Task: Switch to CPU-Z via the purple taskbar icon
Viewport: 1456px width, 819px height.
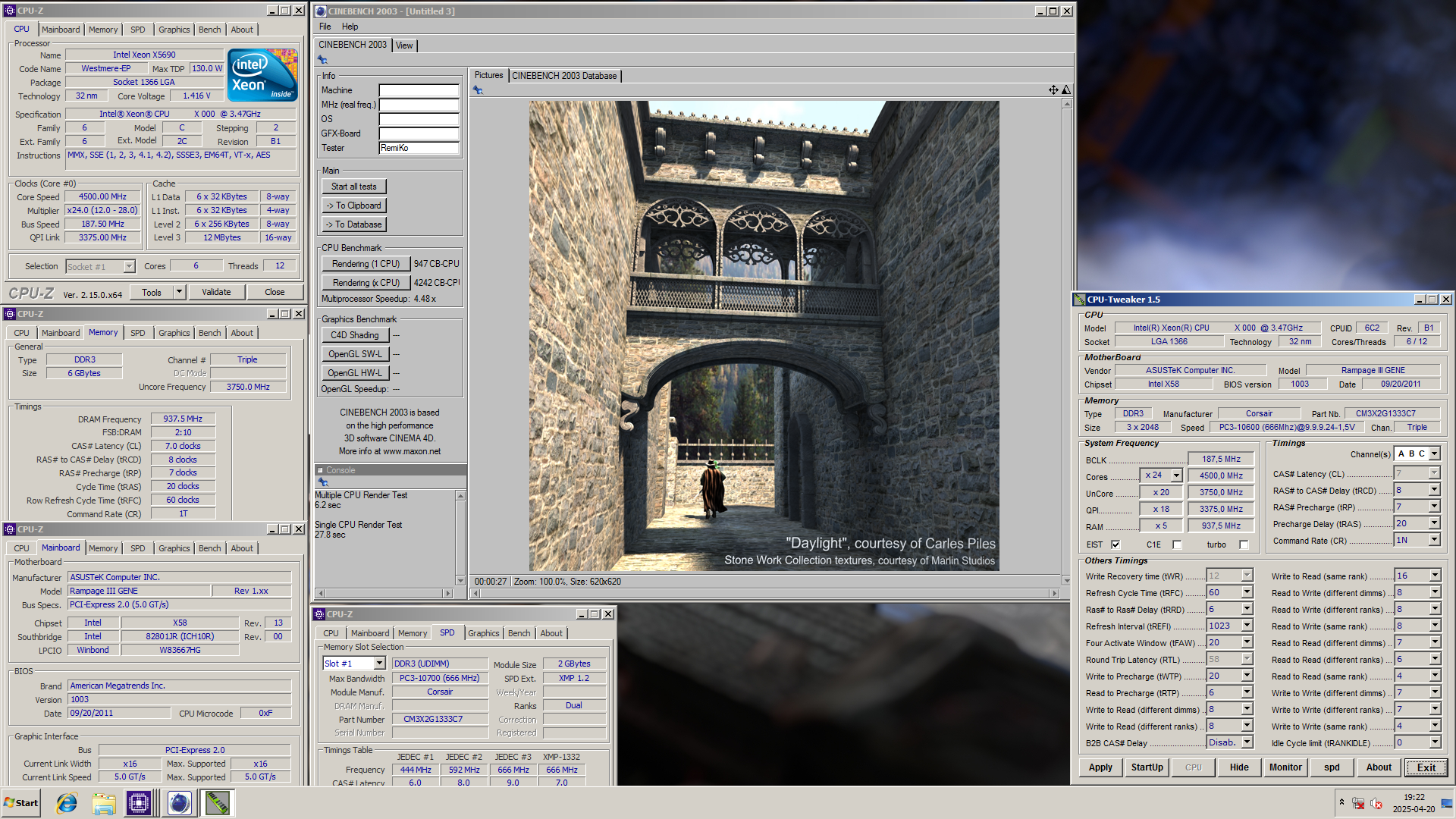Action: pos(139,803)
